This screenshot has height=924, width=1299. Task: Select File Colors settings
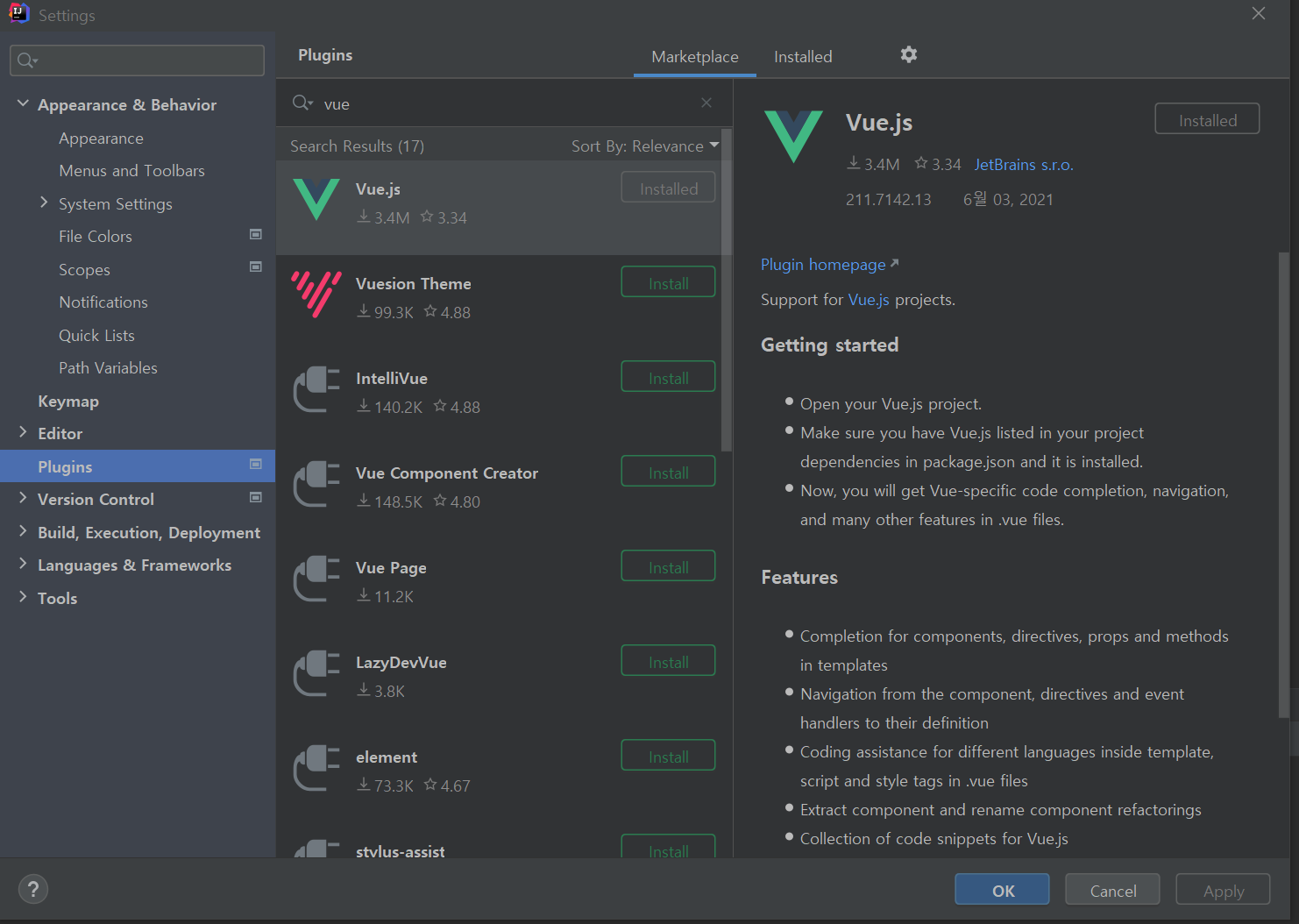tap(96, 237)
